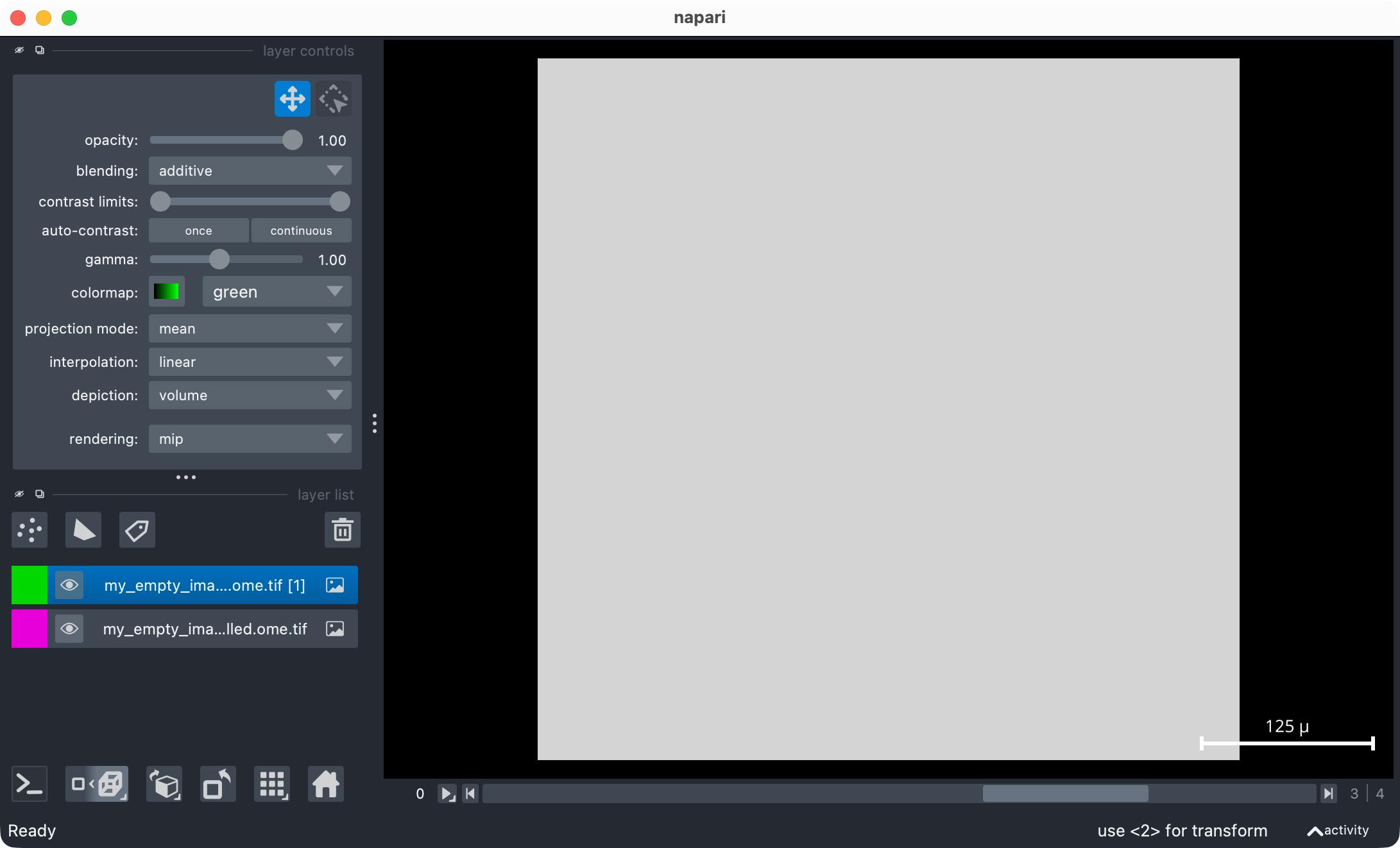Expand the activity panel
Image resolution: width=1400 pixels, height=848 pixels.
1338,831
